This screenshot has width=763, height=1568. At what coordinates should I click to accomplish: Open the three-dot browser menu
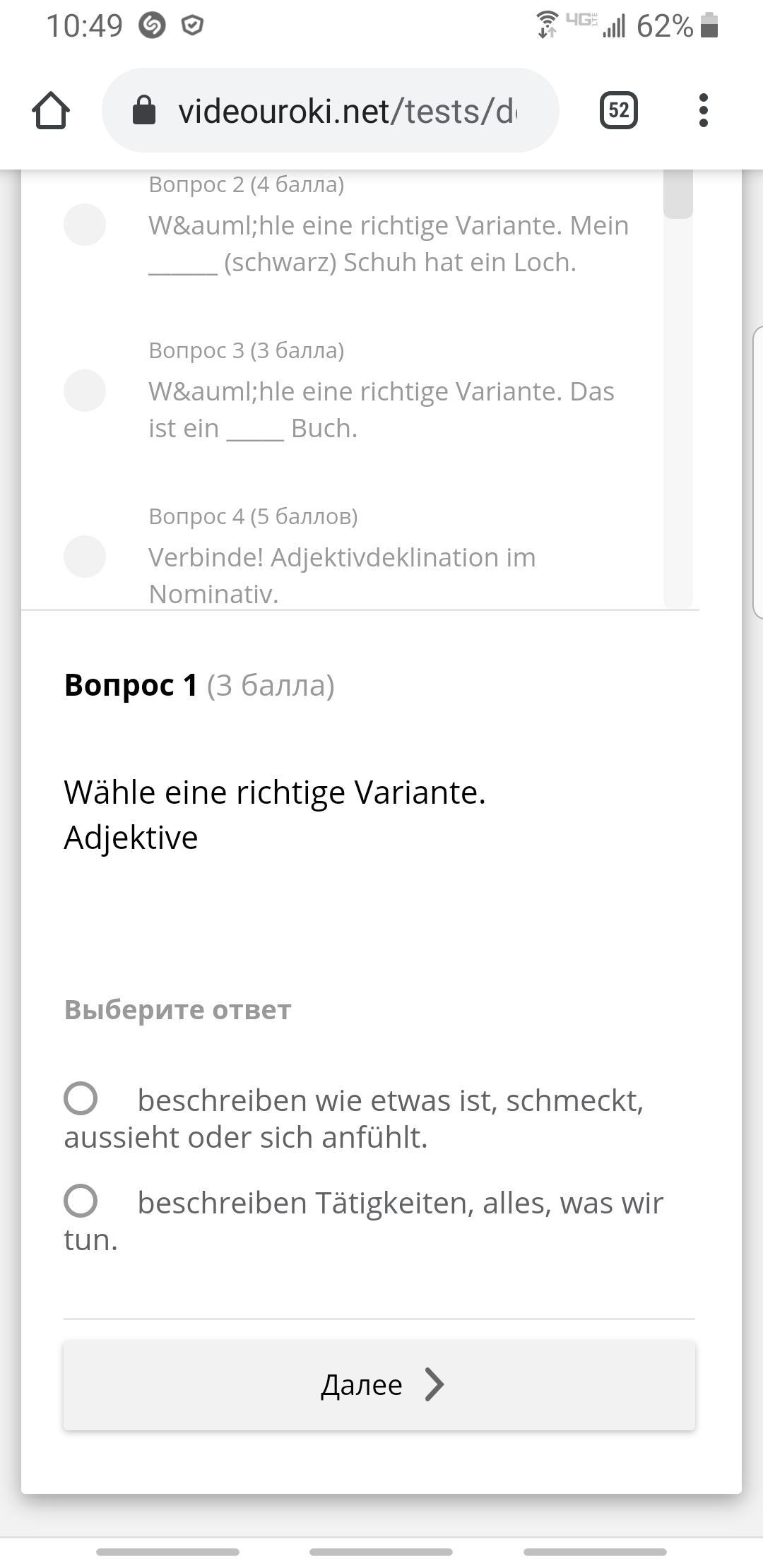pos(703,111)
